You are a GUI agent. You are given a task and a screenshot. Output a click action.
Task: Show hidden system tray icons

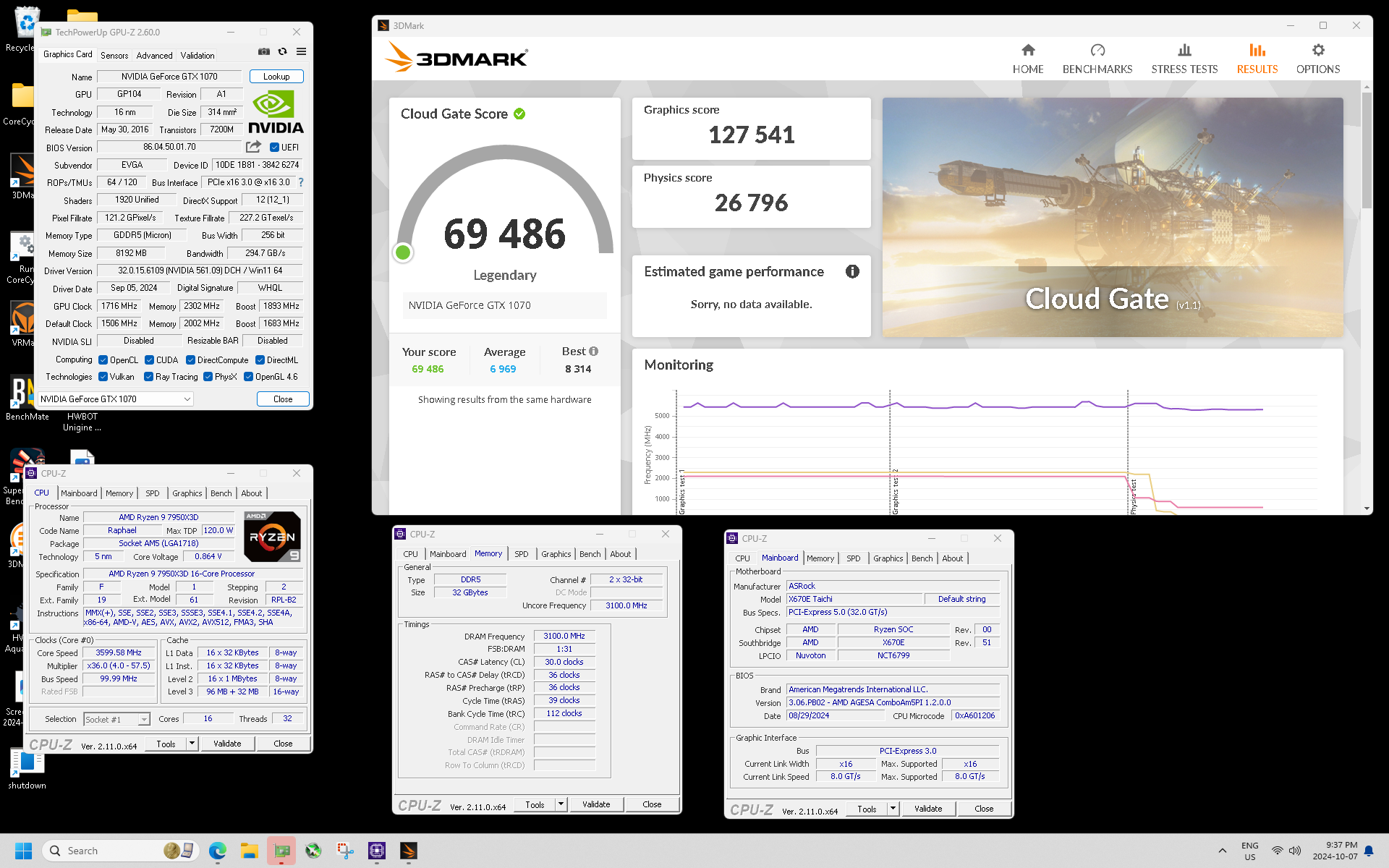[1222, 851]
